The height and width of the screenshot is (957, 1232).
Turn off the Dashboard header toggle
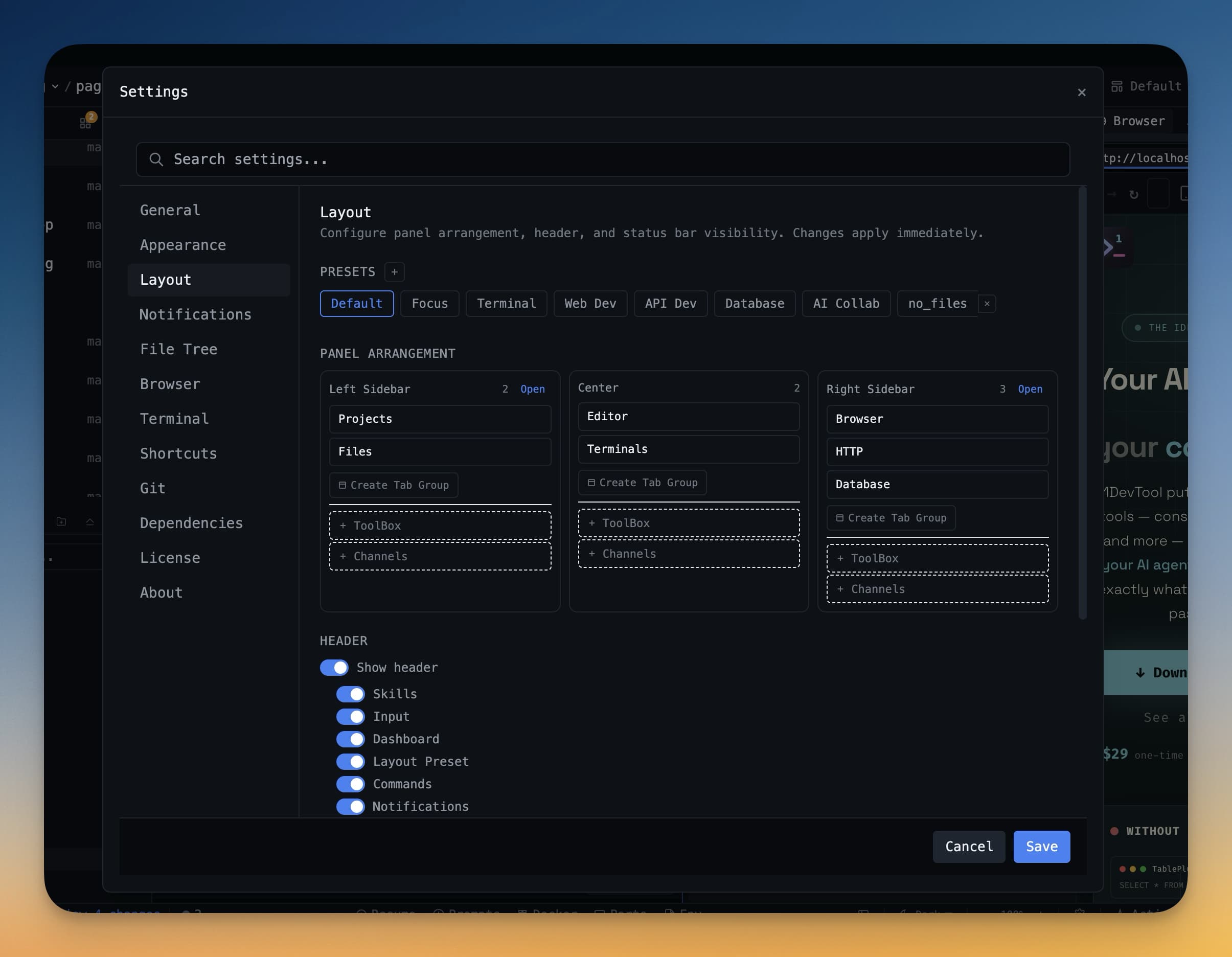coord(350,739)
